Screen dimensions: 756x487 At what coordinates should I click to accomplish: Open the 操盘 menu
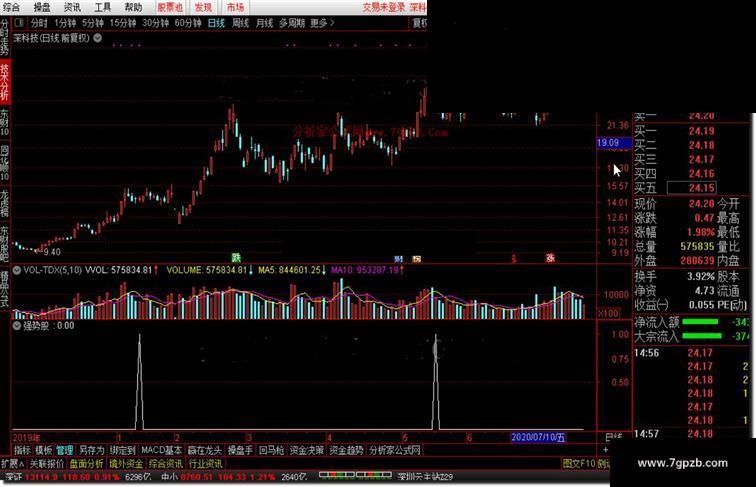pyautogui.click(x=42, y=7)
